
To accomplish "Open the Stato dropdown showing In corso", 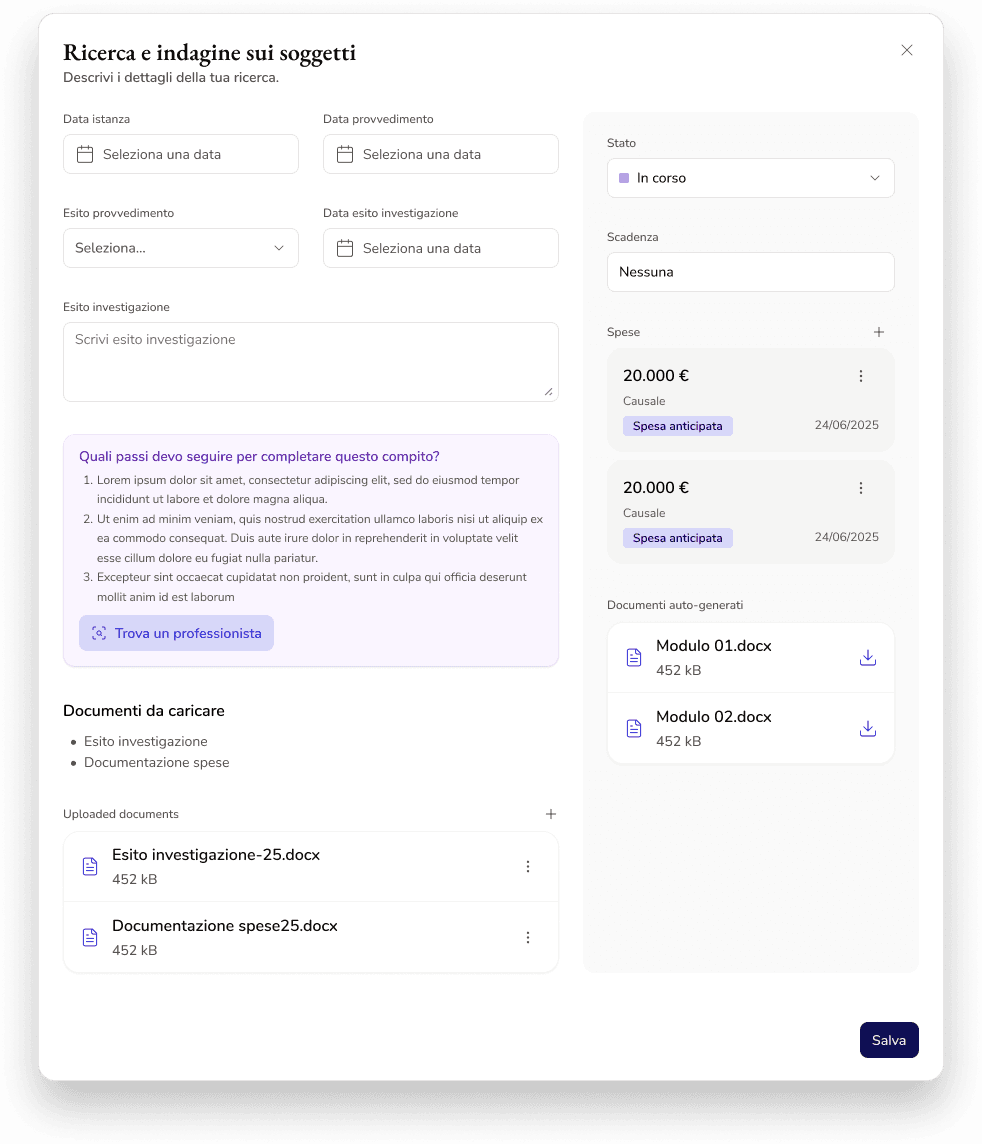I will (751, 178).
